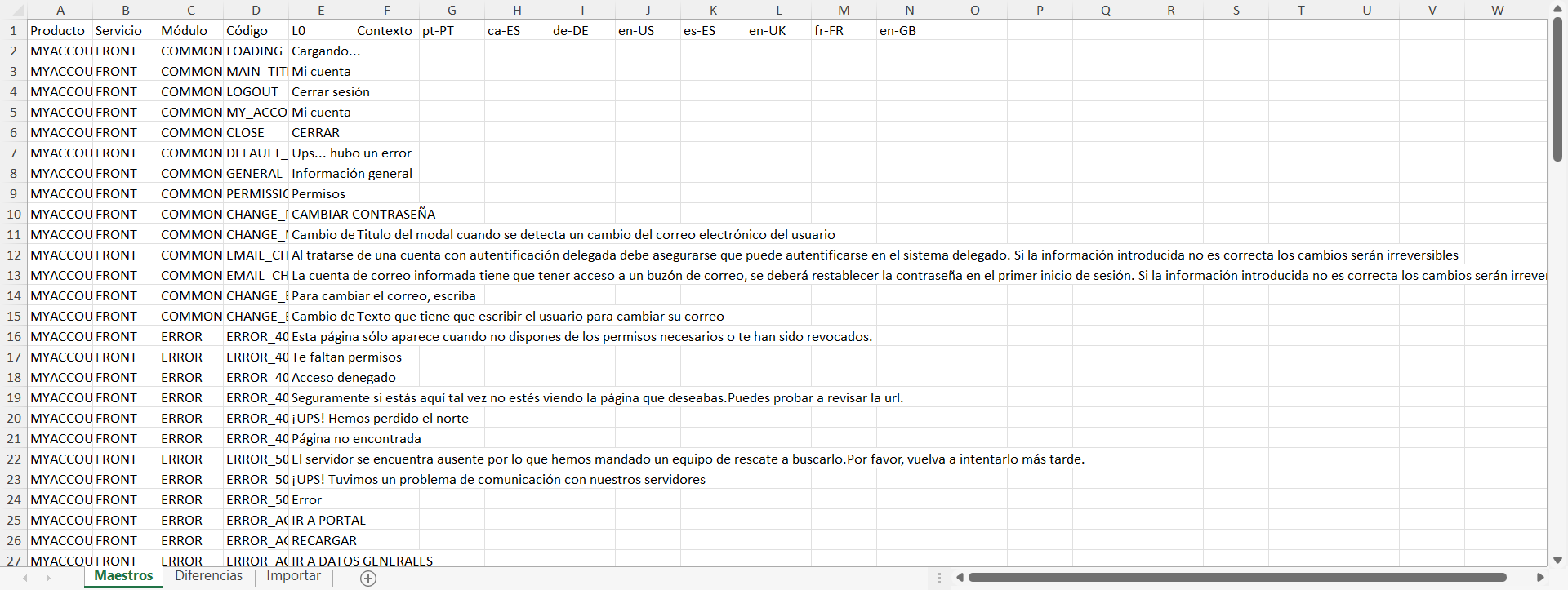Image resolution: width=1568 pixels, height=590 pixels.
Task: Select the fr-FR header cell
Action: click(x=844, y=30)
